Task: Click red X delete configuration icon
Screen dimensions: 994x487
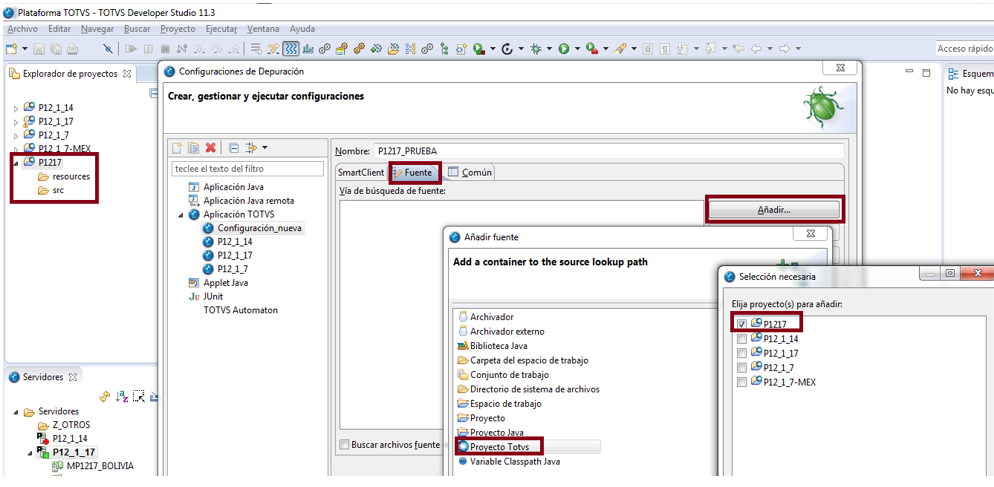Action: tap(211, 148)
